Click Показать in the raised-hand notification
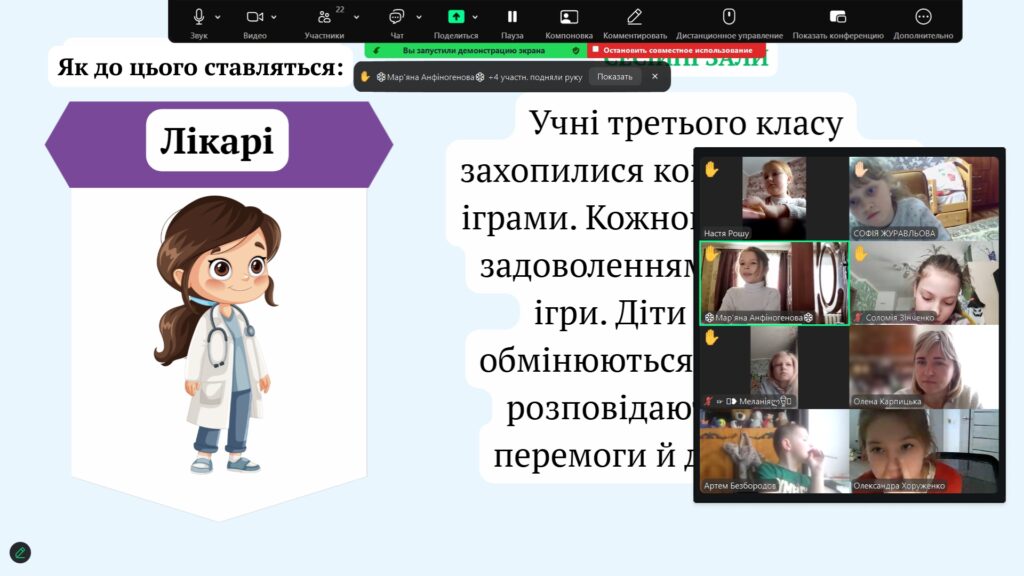The width and height of the screenshot is (1024, 576). (614, 76)
